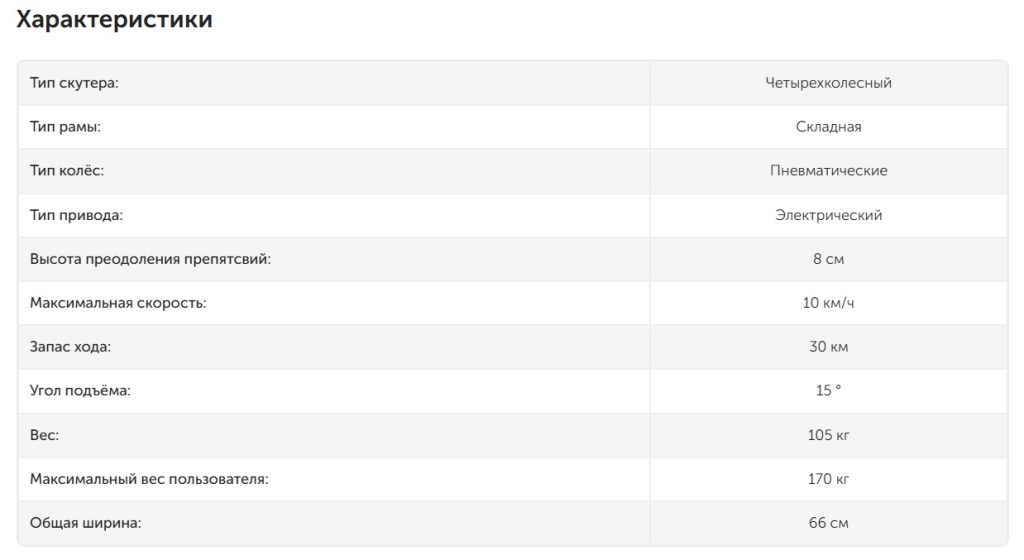Screen dimensions: 1024x560
Task: Select the "105 кг" weight value
Action: point(828,435)
